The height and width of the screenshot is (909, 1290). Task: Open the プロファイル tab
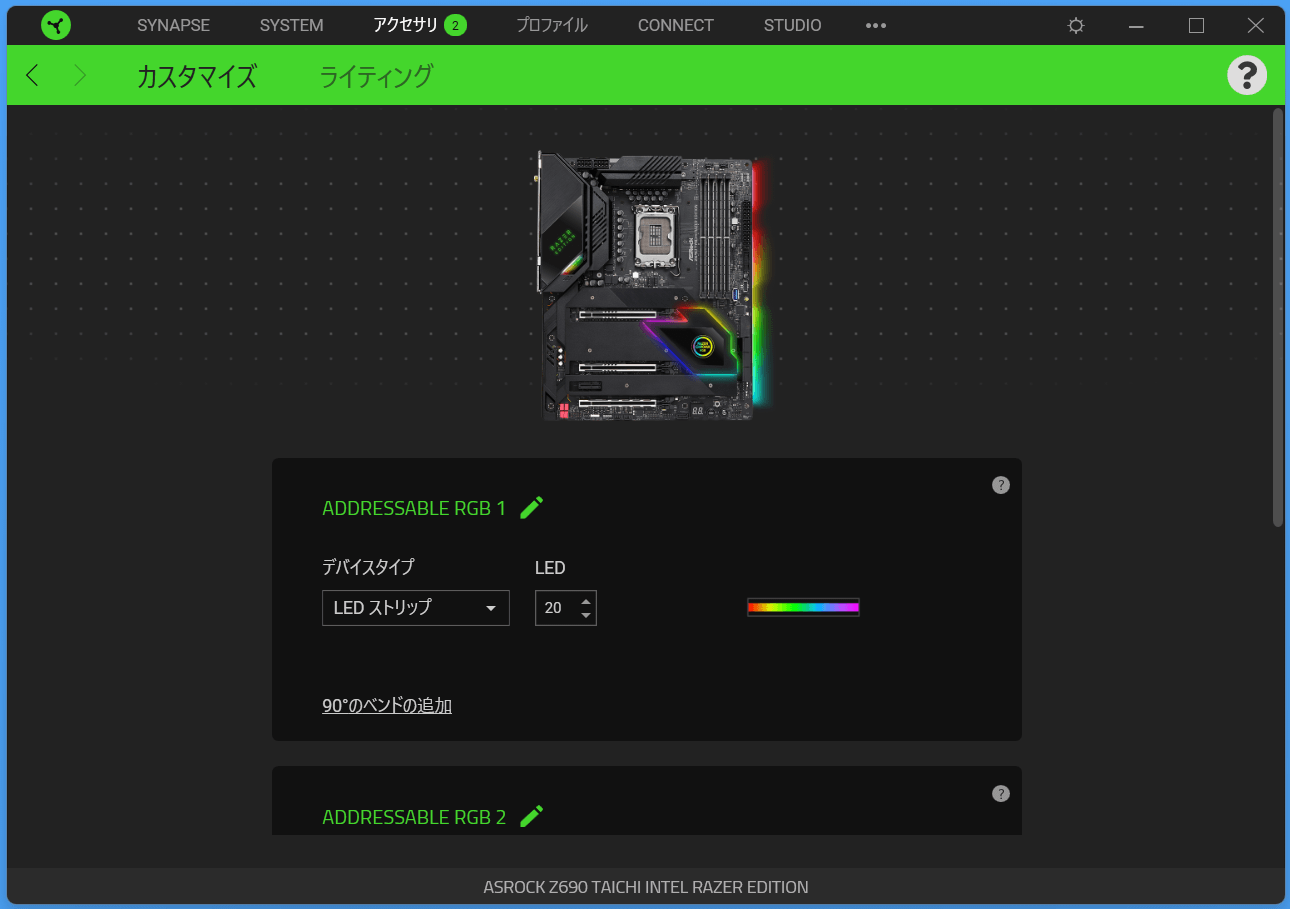coord(552,25)
